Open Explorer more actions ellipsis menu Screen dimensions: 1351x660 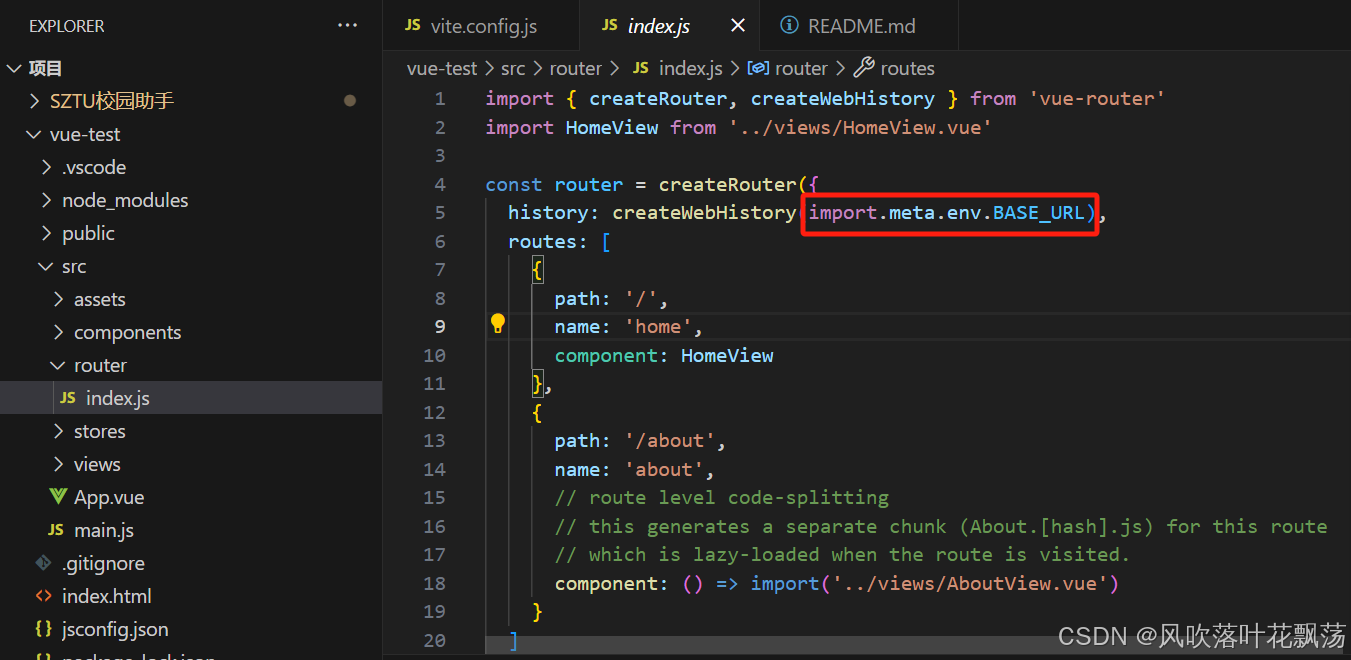tap(347, 26)
